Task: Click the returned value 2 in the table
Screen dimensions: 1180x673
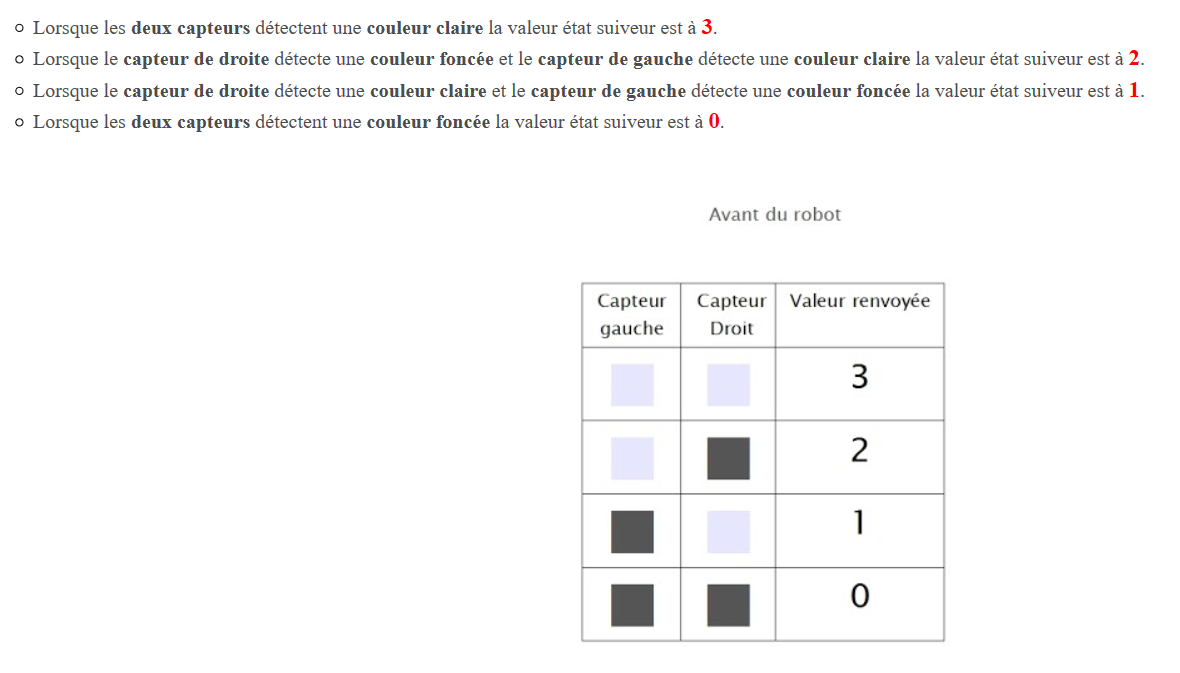Action: pos(859,450)
